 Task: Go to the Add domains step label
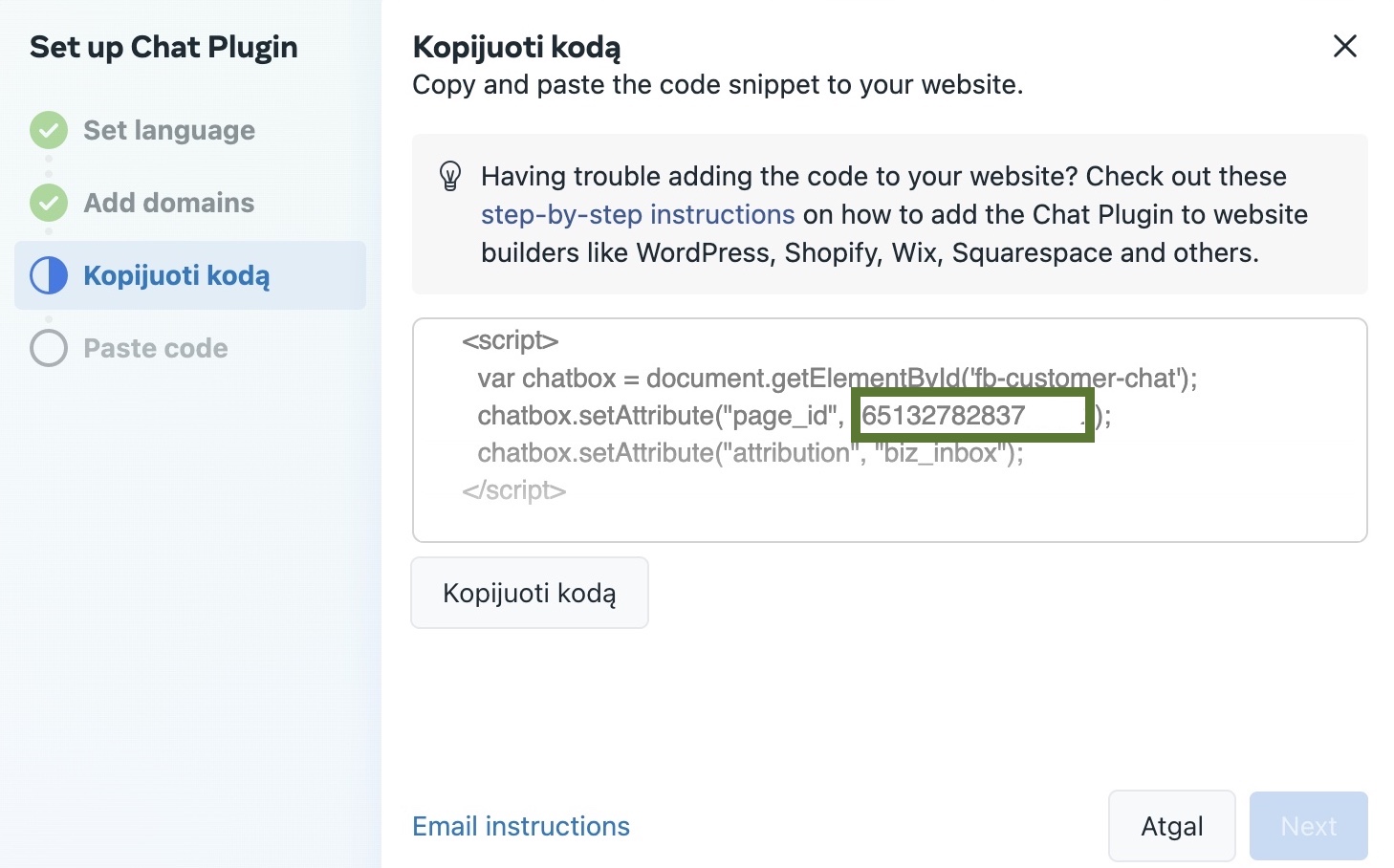(x=169, y=203)
